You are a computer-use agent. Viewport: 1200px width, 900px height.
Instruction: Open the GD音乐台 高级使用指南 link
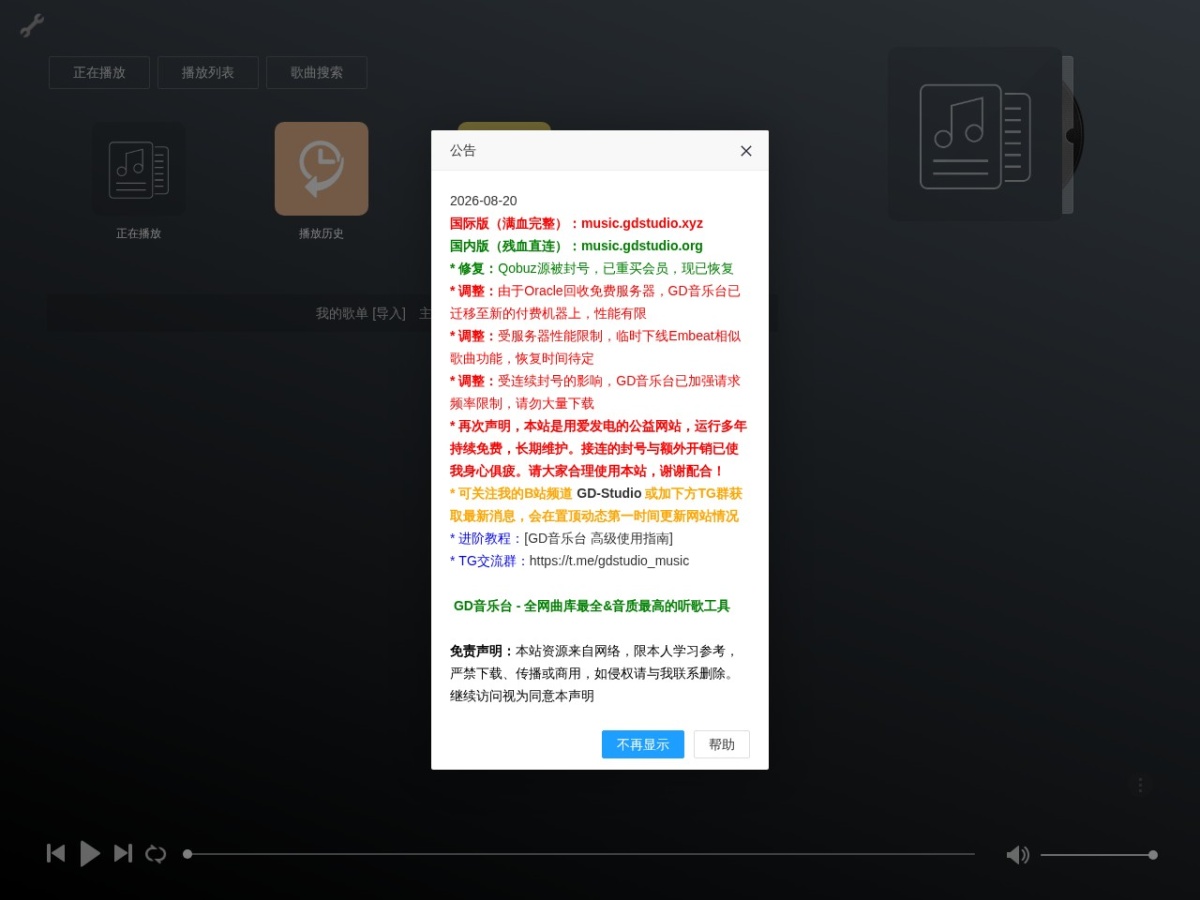[599, 538]
